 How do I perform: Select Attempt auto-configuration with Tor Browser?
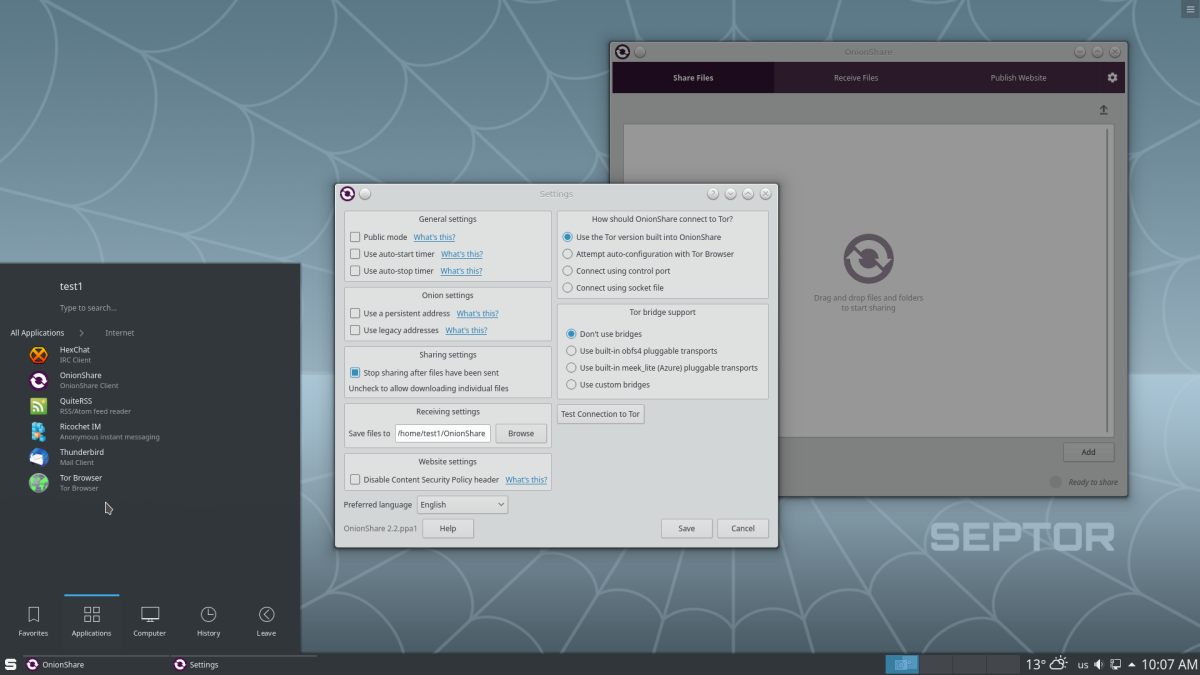point(568,254)
